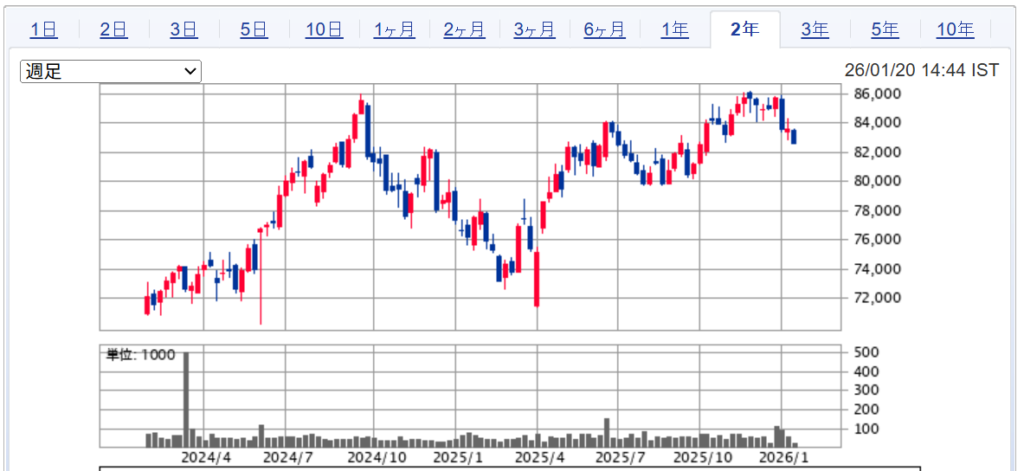Open the 2ヶ月 range tab
The height and width of the screenshot is (471, 1024).
464,30
